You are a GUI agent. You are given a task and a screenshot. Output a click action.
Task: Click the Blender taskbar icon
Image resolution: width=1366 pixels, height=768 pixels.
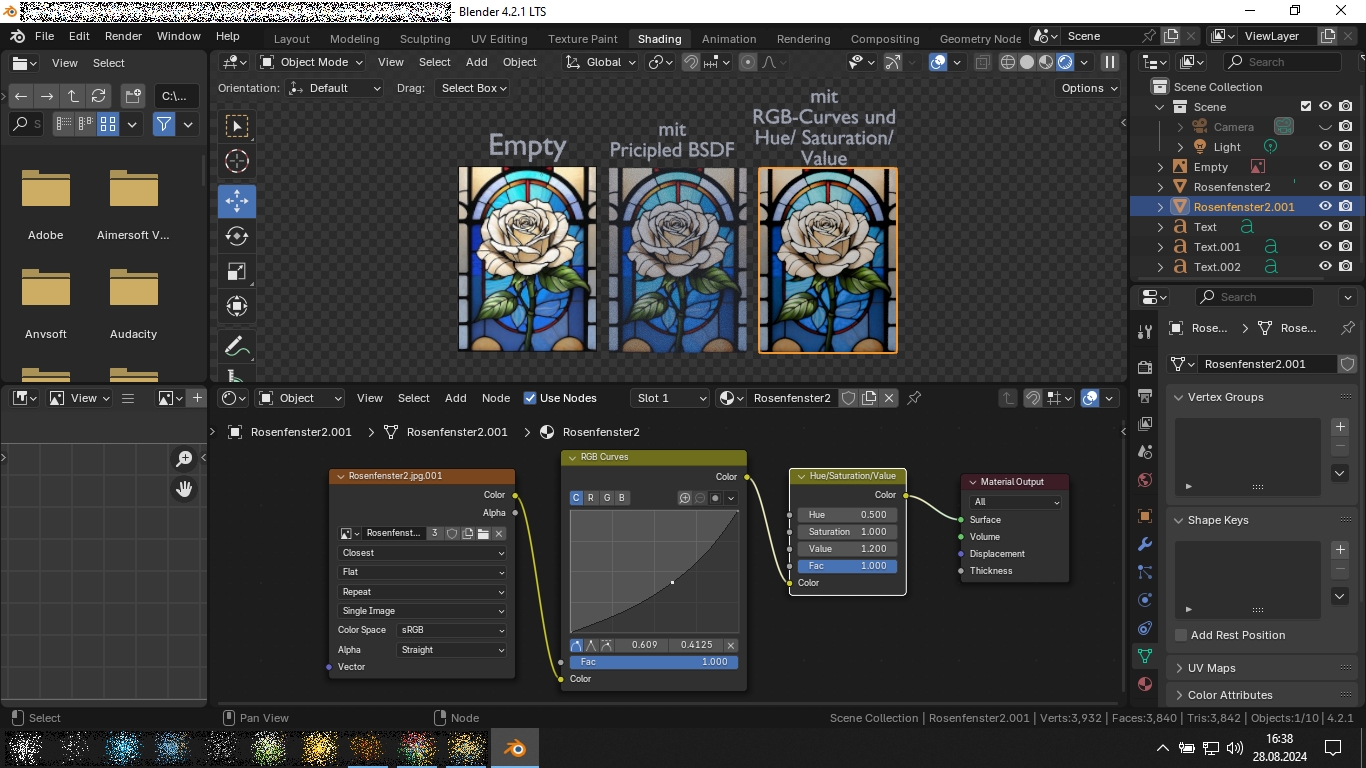(x=513, y=748)
